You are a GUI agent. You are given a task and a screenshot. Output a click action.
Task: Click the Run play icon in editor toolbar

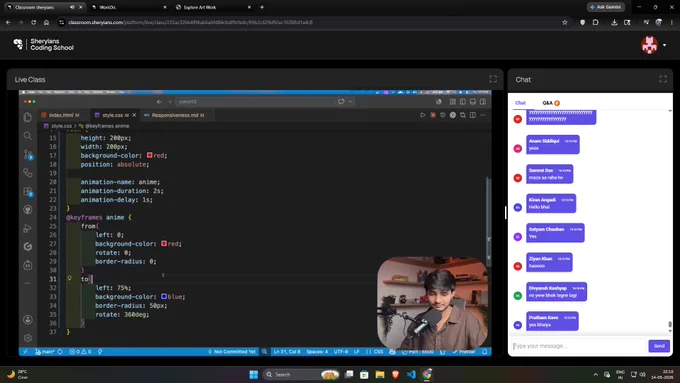pyautogui.click(x=423, y=115)
